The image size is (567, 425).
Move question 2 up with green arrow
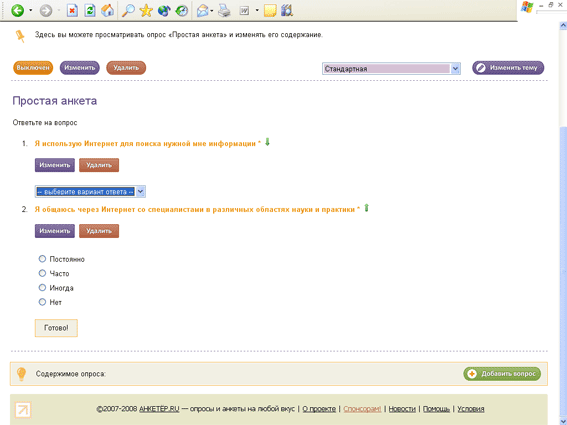[x=366, y=208]
